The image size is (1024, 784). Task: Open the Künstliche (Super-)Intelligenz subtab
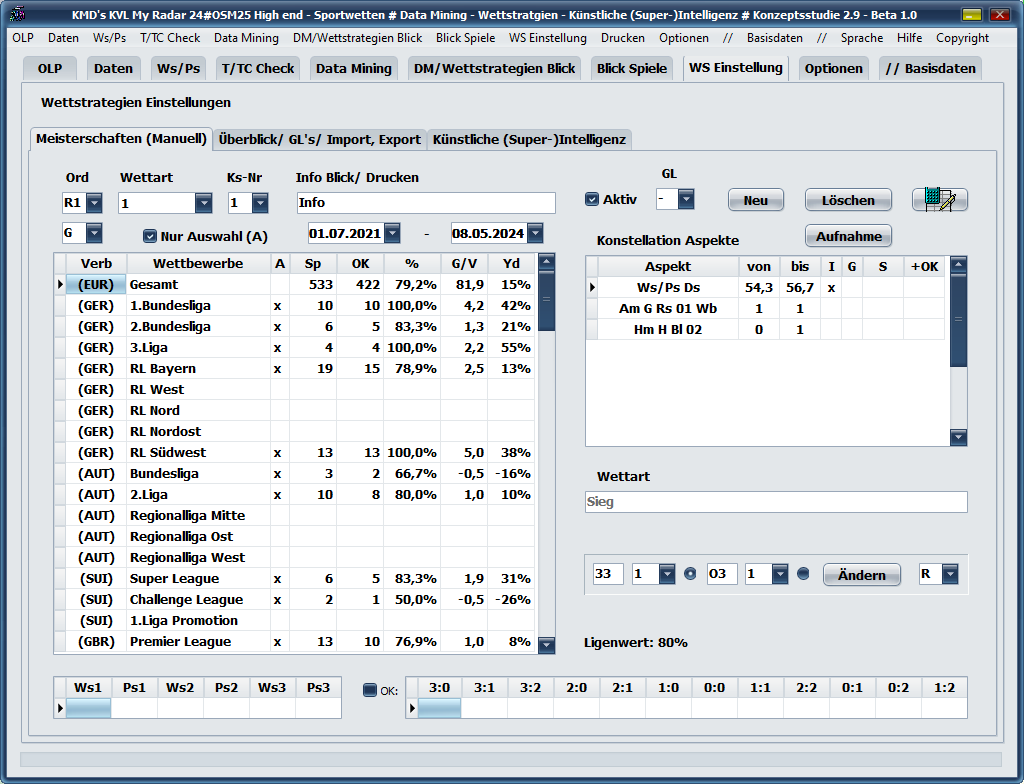pos(529,139)
